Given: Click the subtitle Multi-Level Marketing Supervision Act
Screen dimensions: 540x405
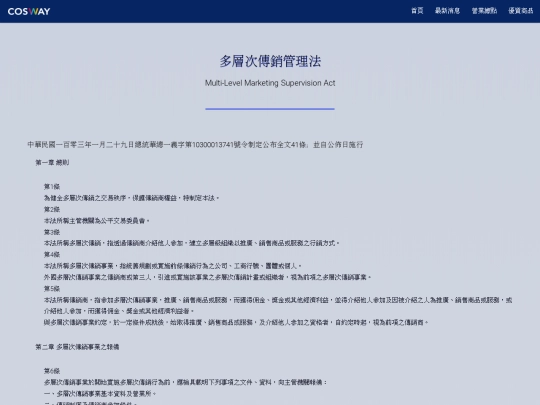Looking at the screenshot, I should (270, 83).
